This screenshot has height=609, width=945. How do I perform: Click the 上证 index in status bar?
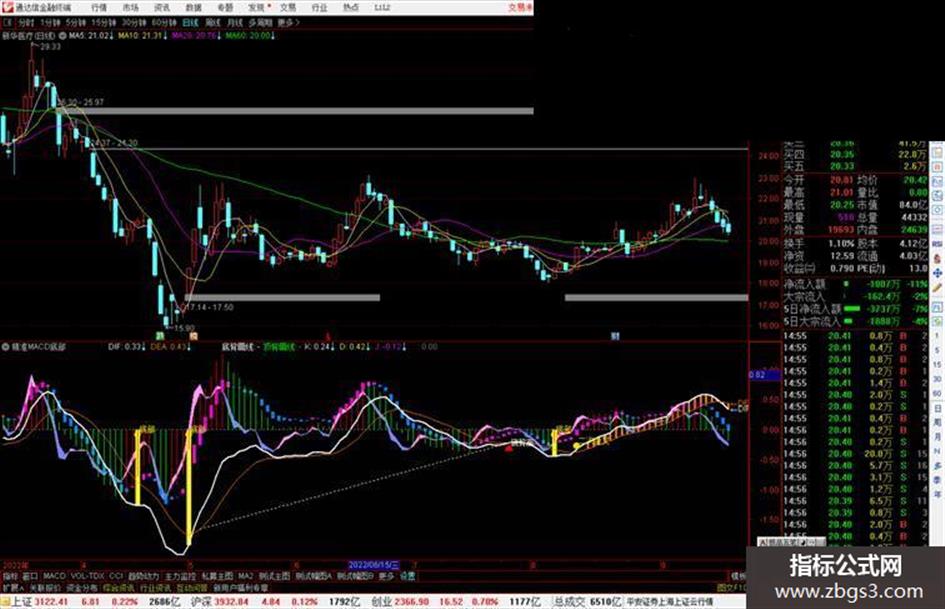21,601
